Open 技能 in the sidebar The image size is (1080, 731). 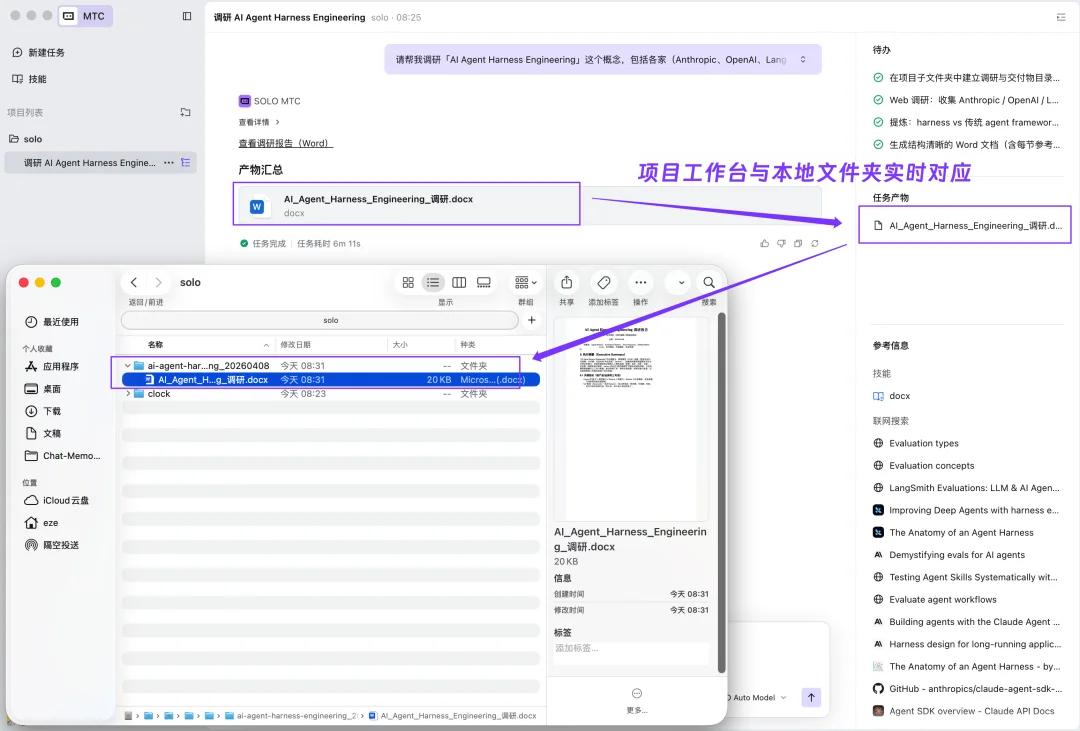(37, 79)
